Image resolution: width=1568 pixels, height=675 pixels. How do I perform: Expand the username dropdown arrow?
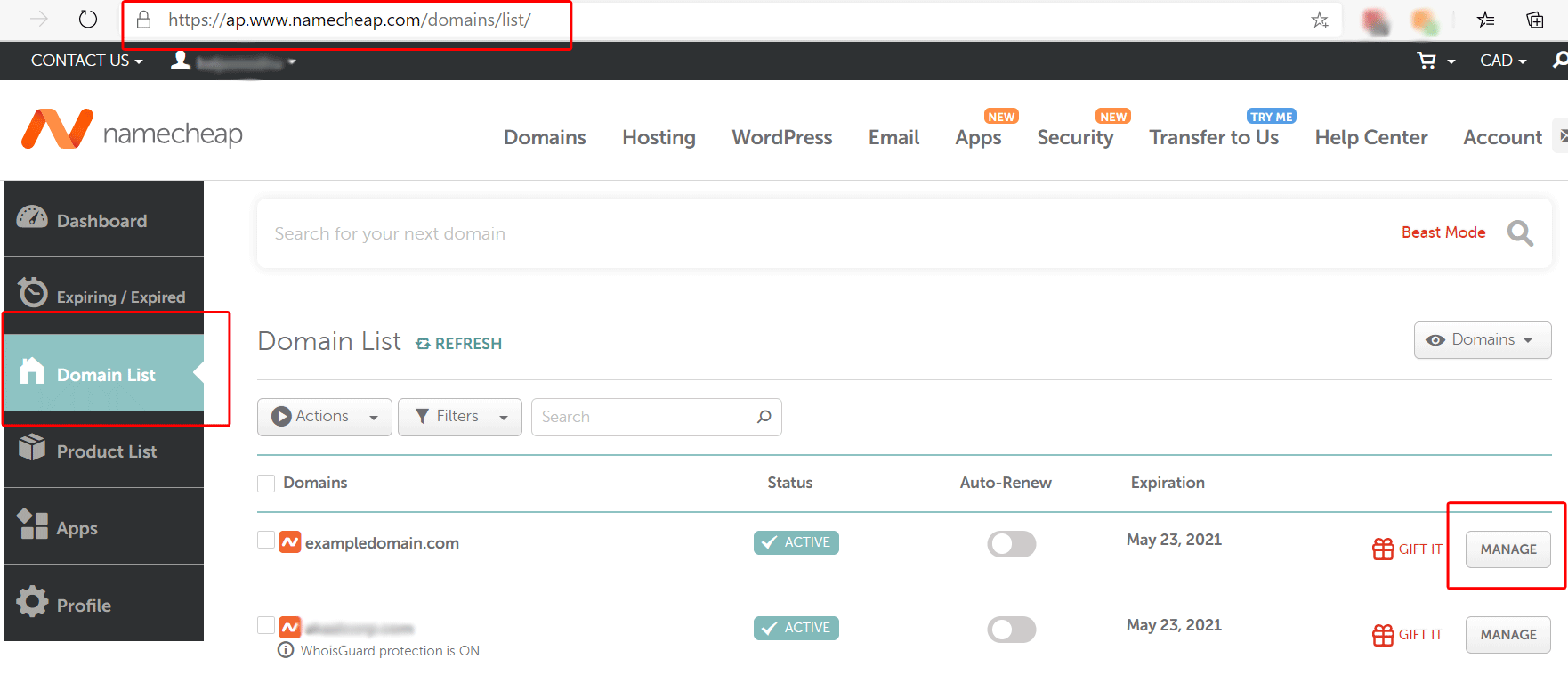[x=292, y=62]
